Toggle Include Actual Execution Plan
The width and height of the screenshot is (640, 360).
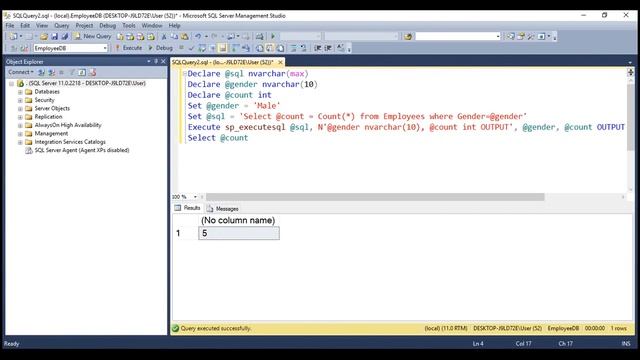(x=235, y=48)
